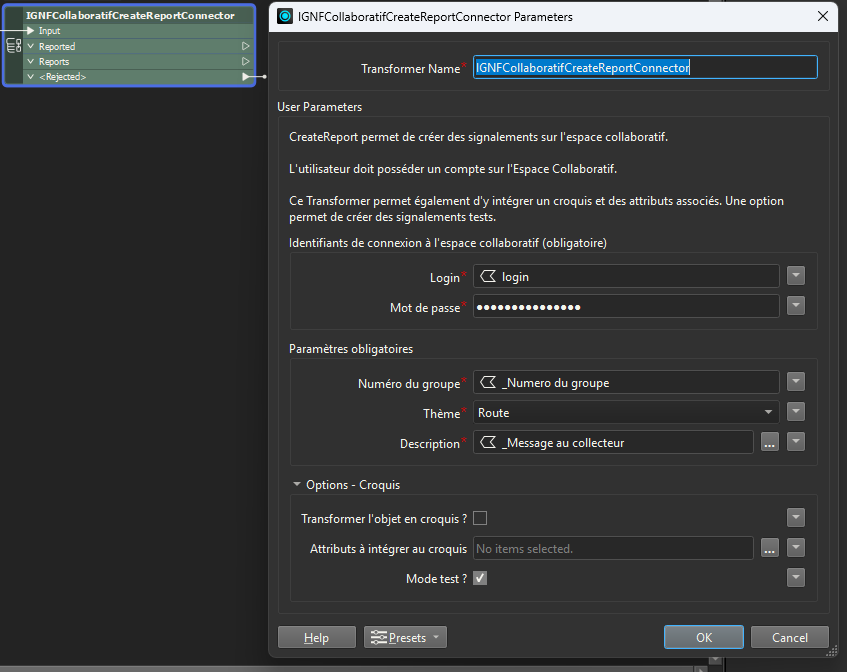
Task: Click the Input port arrow on transformer
Action: pos(31,31)
